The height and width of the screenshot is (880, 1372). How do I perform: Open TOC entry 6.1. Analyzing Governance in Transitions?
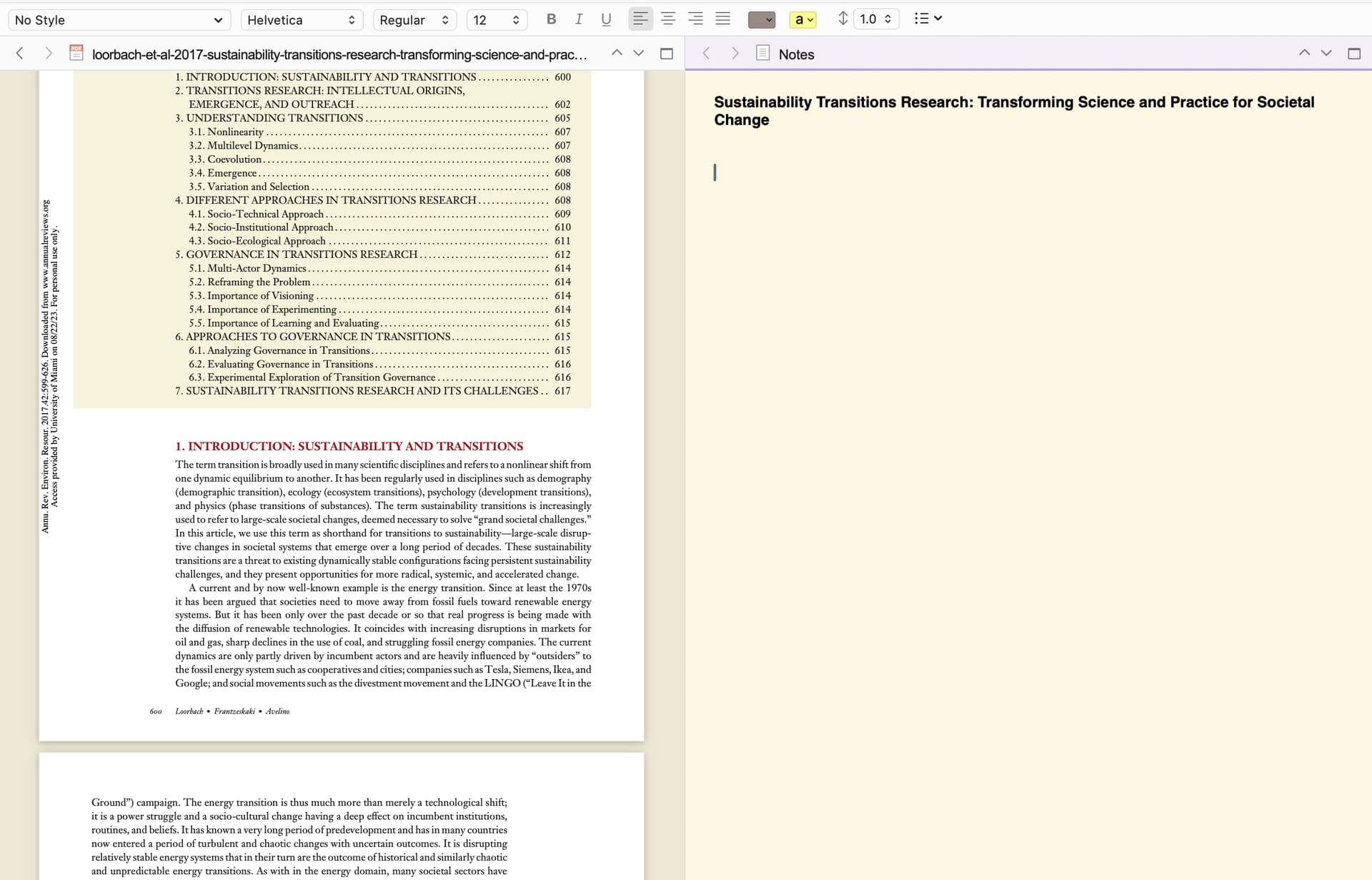379,350
